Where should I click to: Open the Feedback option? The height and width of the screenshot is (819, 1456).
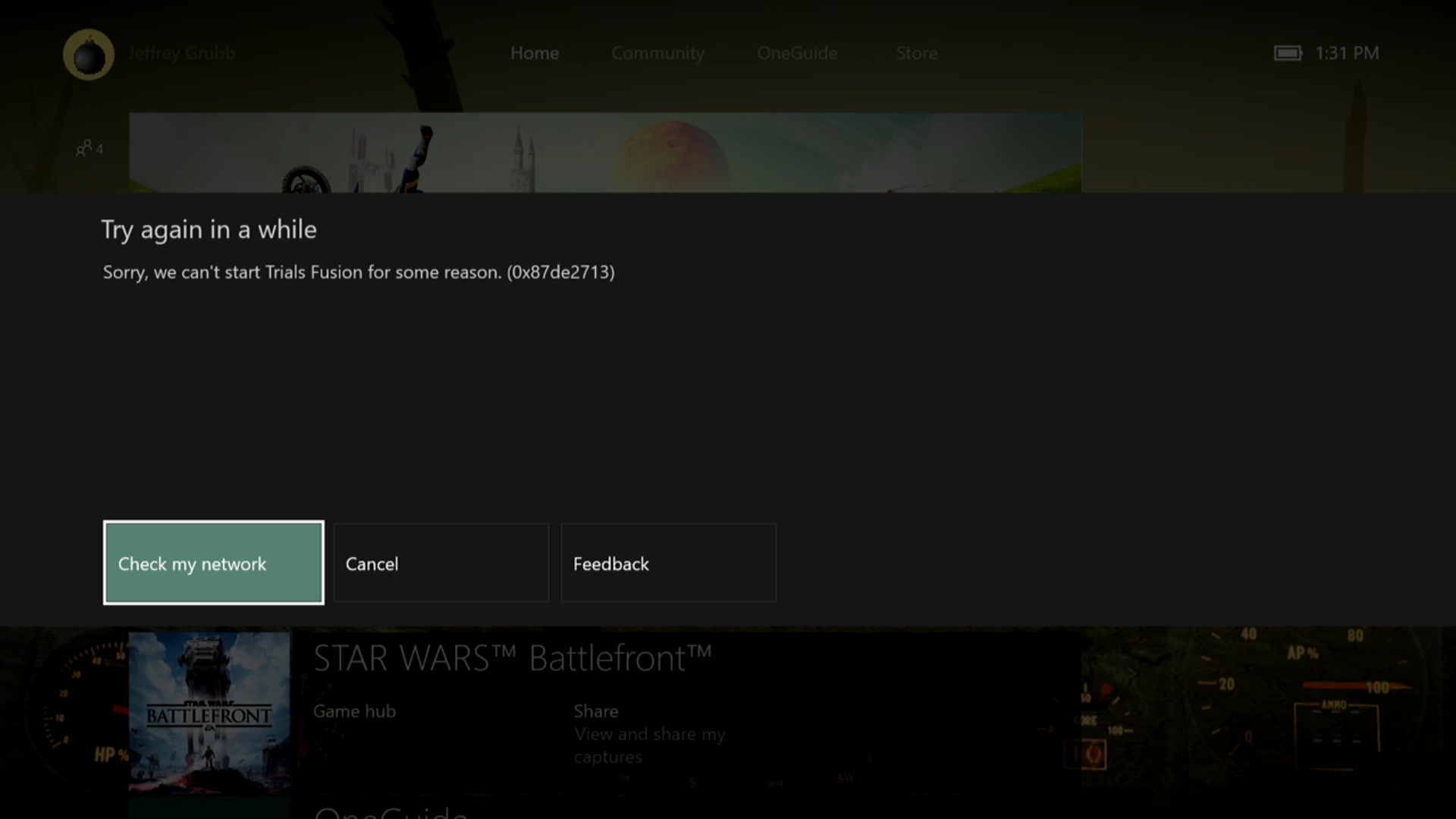click(x=668, y=563)
